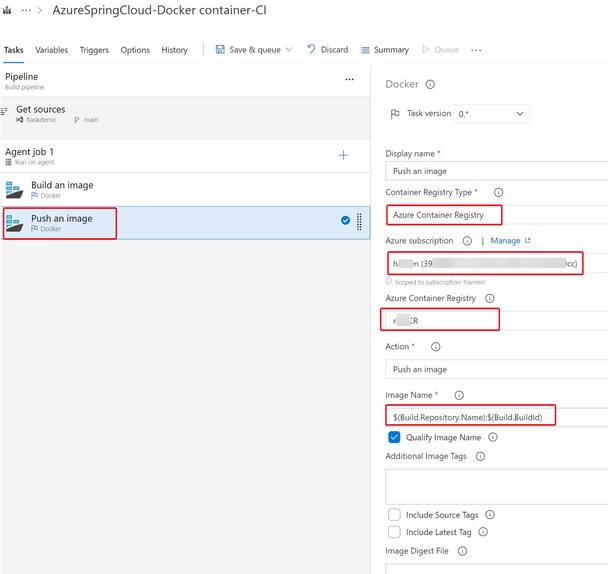The height and width of the screenshot is (574, 608).
Task: Show info for Image Digest File
Action: click(x=462, y=551)
